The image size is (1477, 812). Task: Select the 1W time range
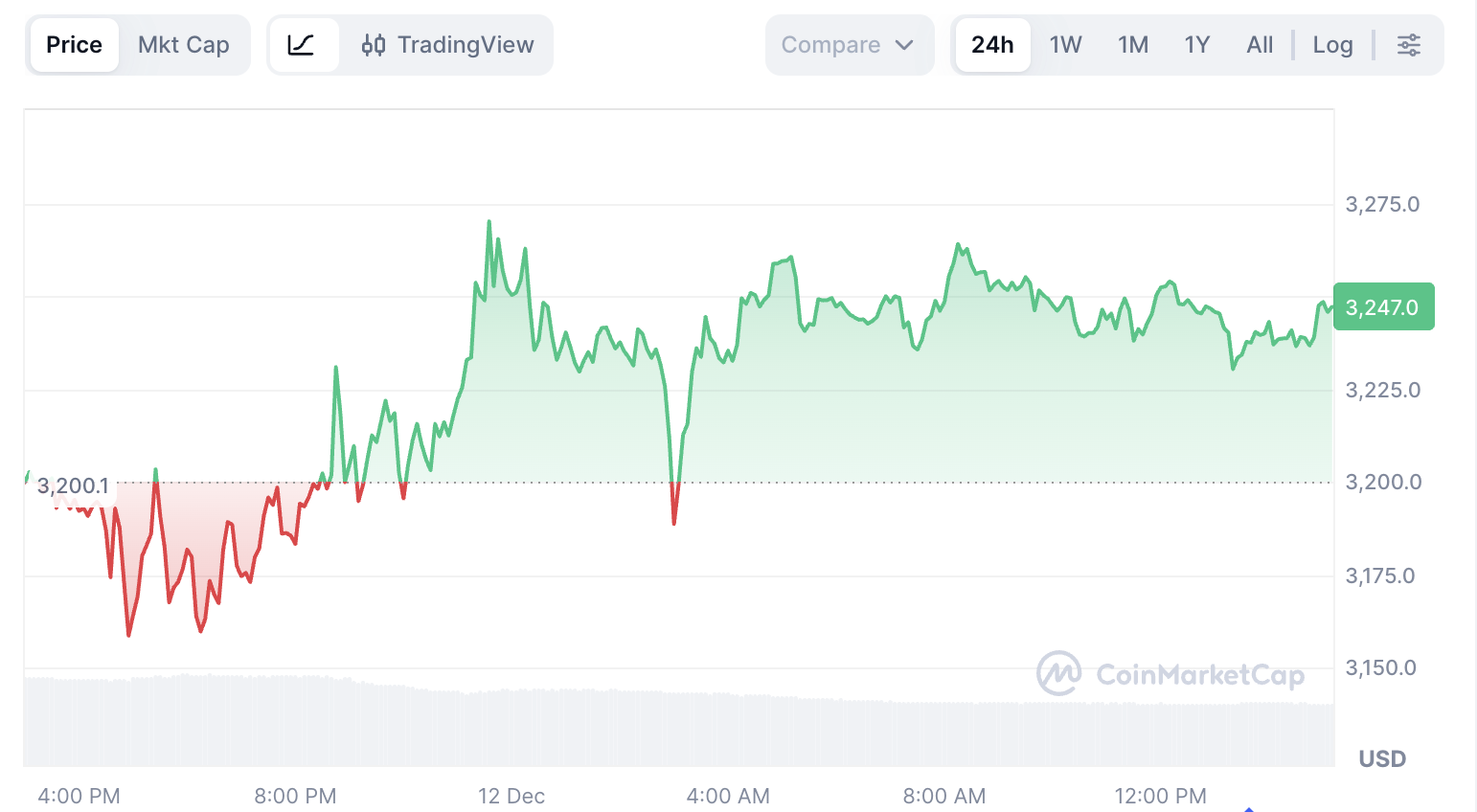pyautogui.click(x=1065, y=45)
